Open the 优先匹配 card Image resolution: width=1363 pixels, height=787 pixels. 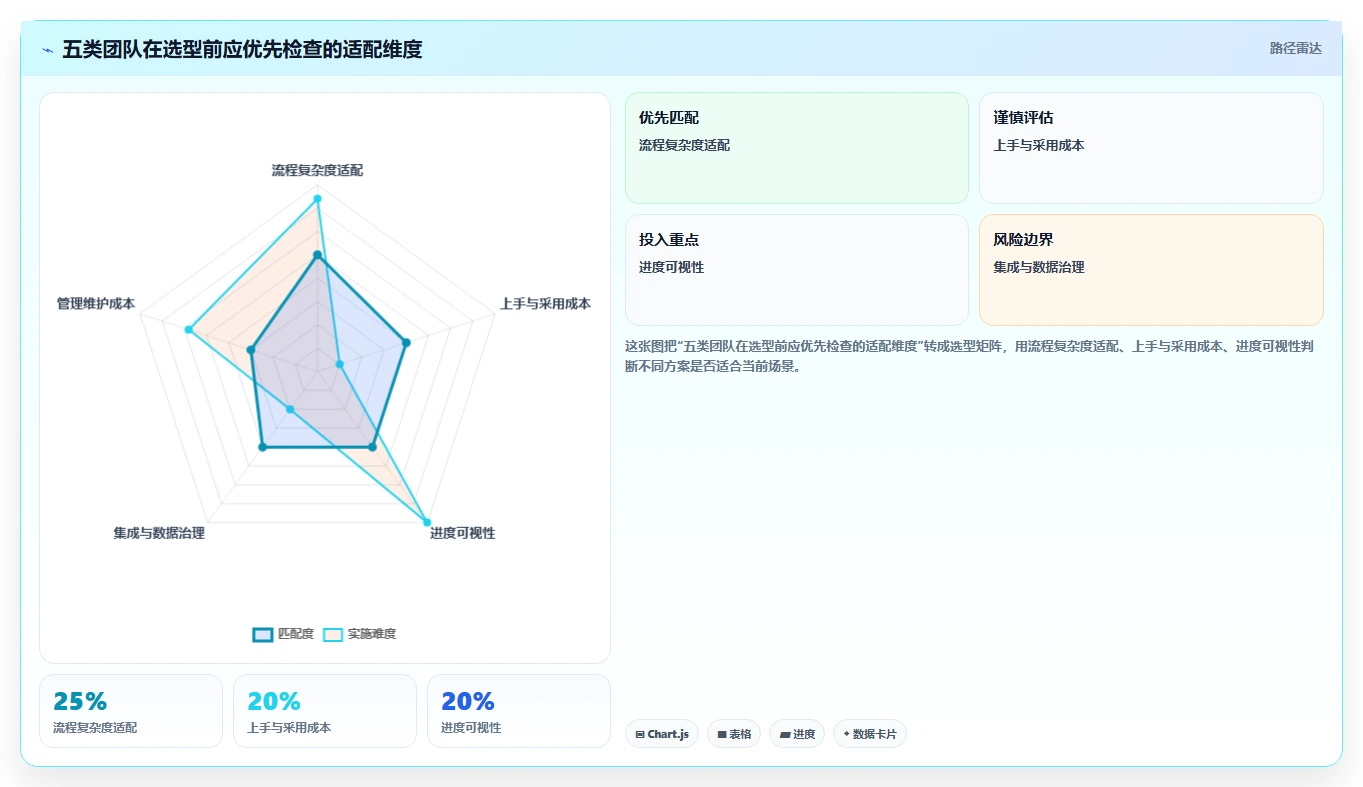tap(797, 148)
